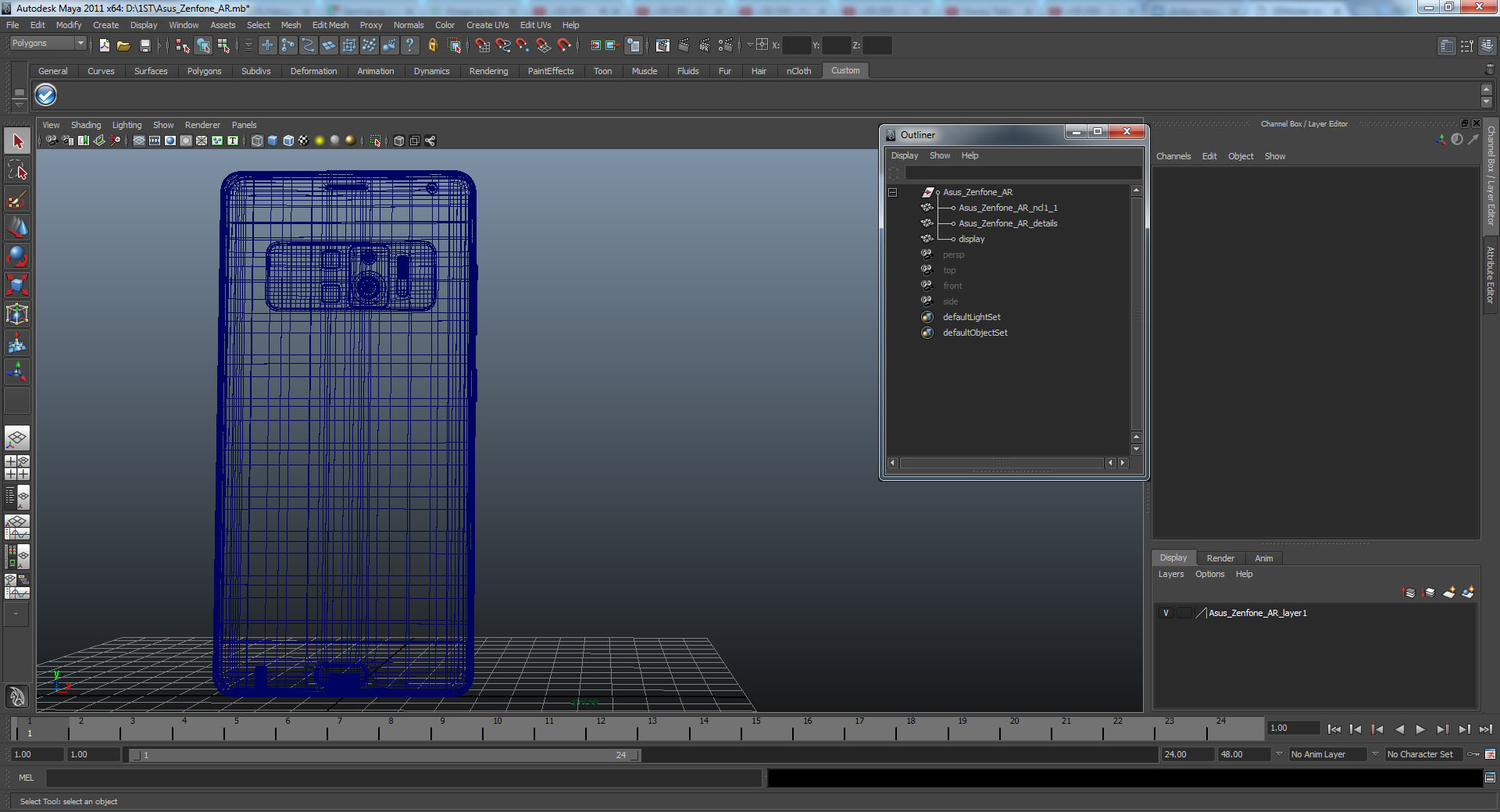The width and height of the screenshot is (1500, 812).
Task: Render current frame clapper icon
Action: [x=684, y=45]
